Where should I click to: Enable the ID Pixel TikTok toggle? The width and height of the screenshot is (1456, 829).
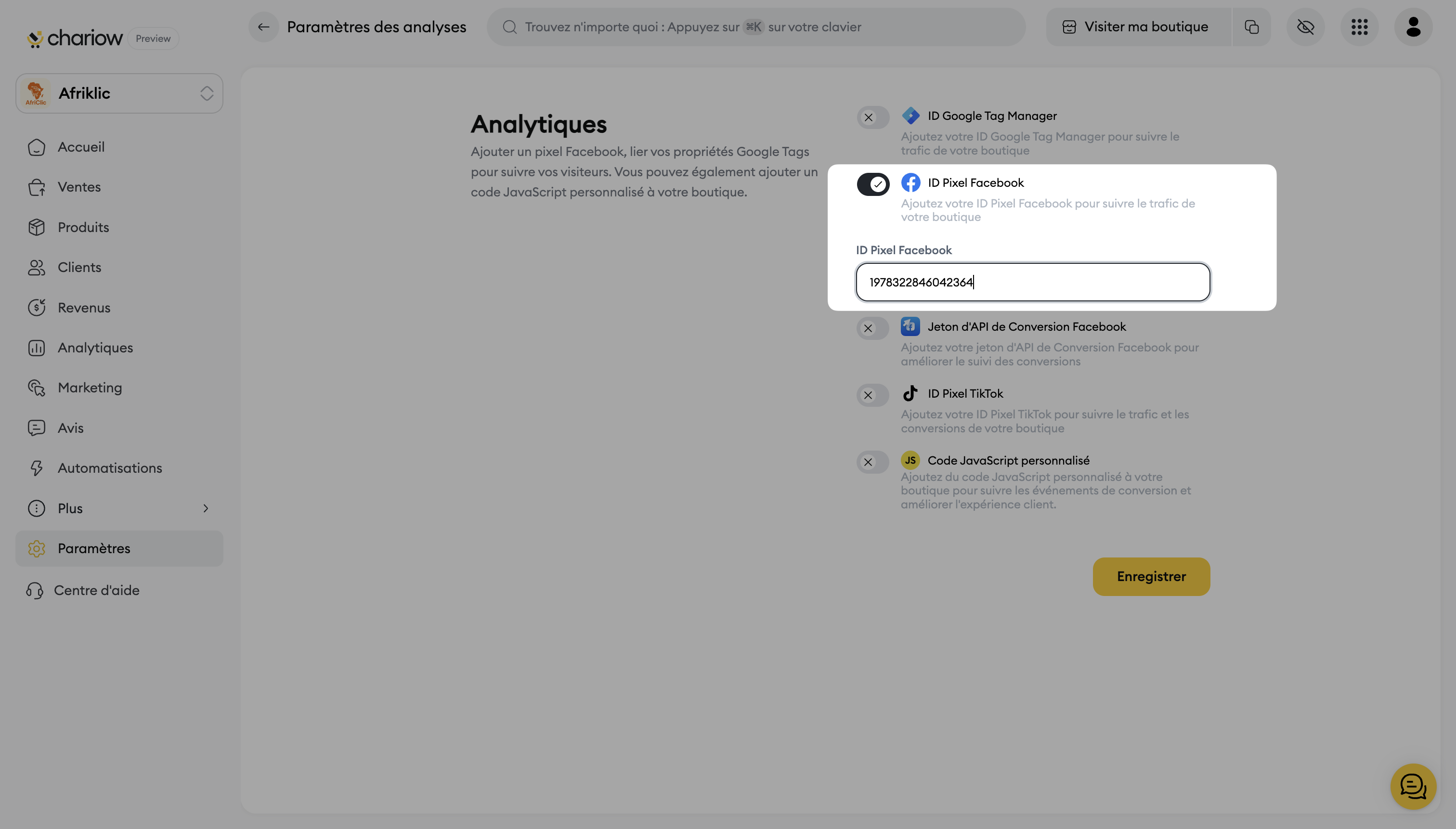[x=872, y=395]
